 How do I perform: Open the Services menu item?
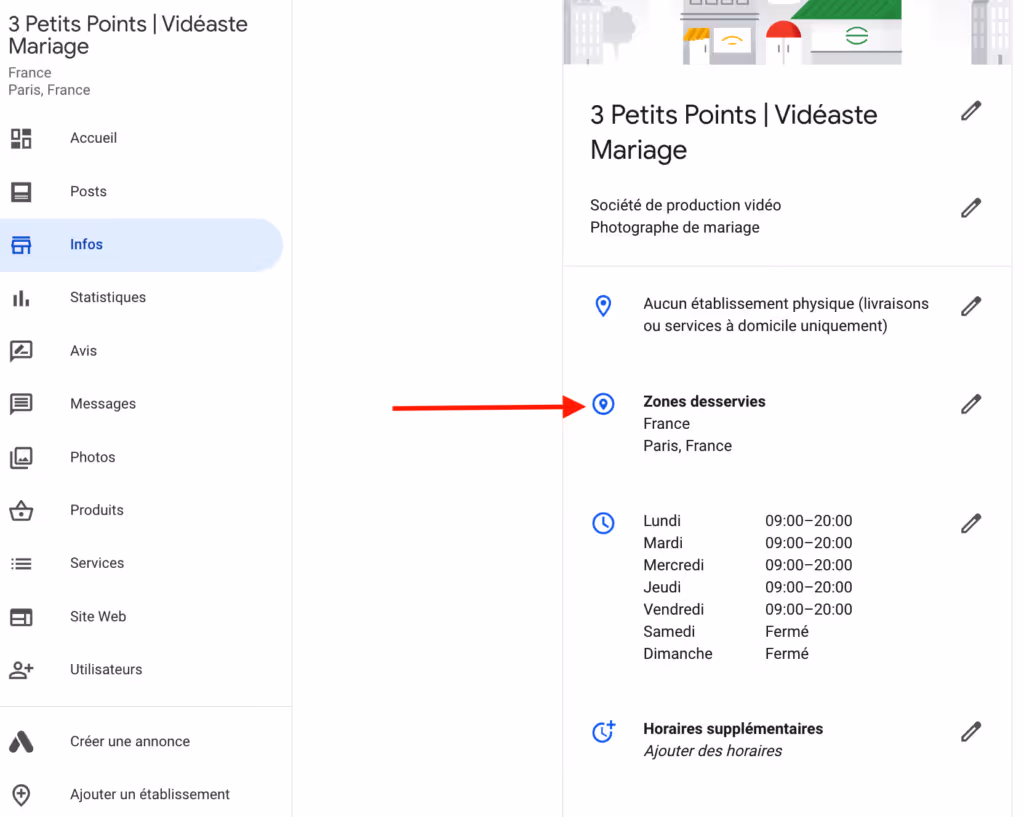click(x=141, y=564)
